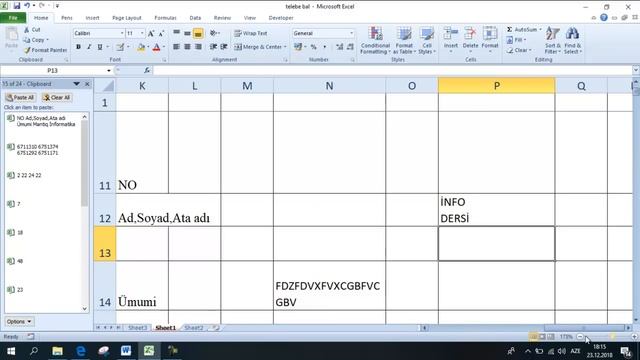Open the File tab
This screenshot has height=360, width=640.
(13, 18)
